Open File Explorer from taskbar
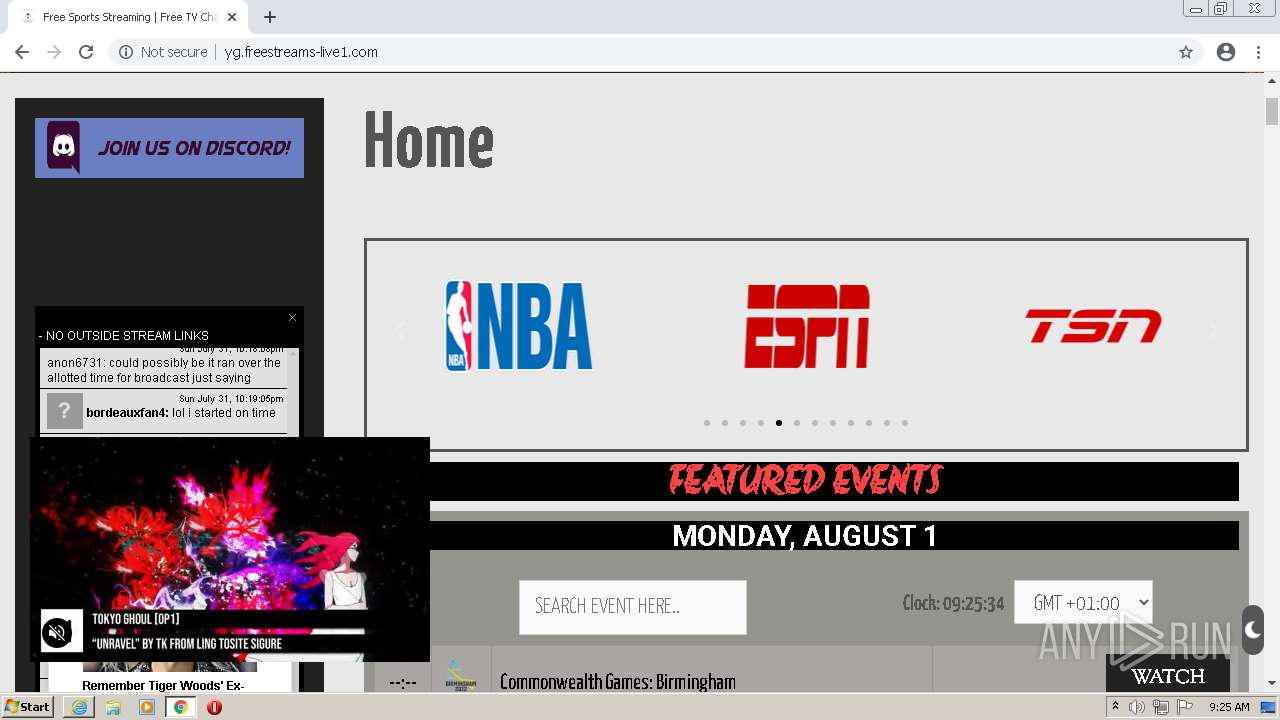 [113, 707]
